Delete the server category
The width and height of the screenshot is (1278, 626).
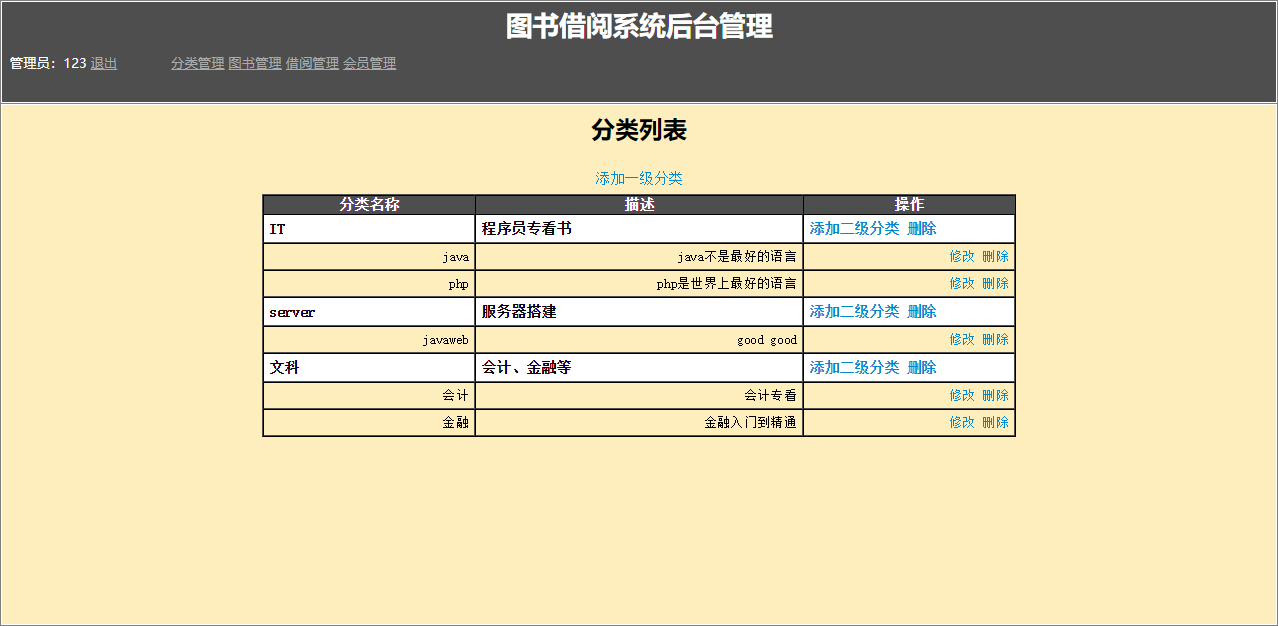click(x=922, y=312)
